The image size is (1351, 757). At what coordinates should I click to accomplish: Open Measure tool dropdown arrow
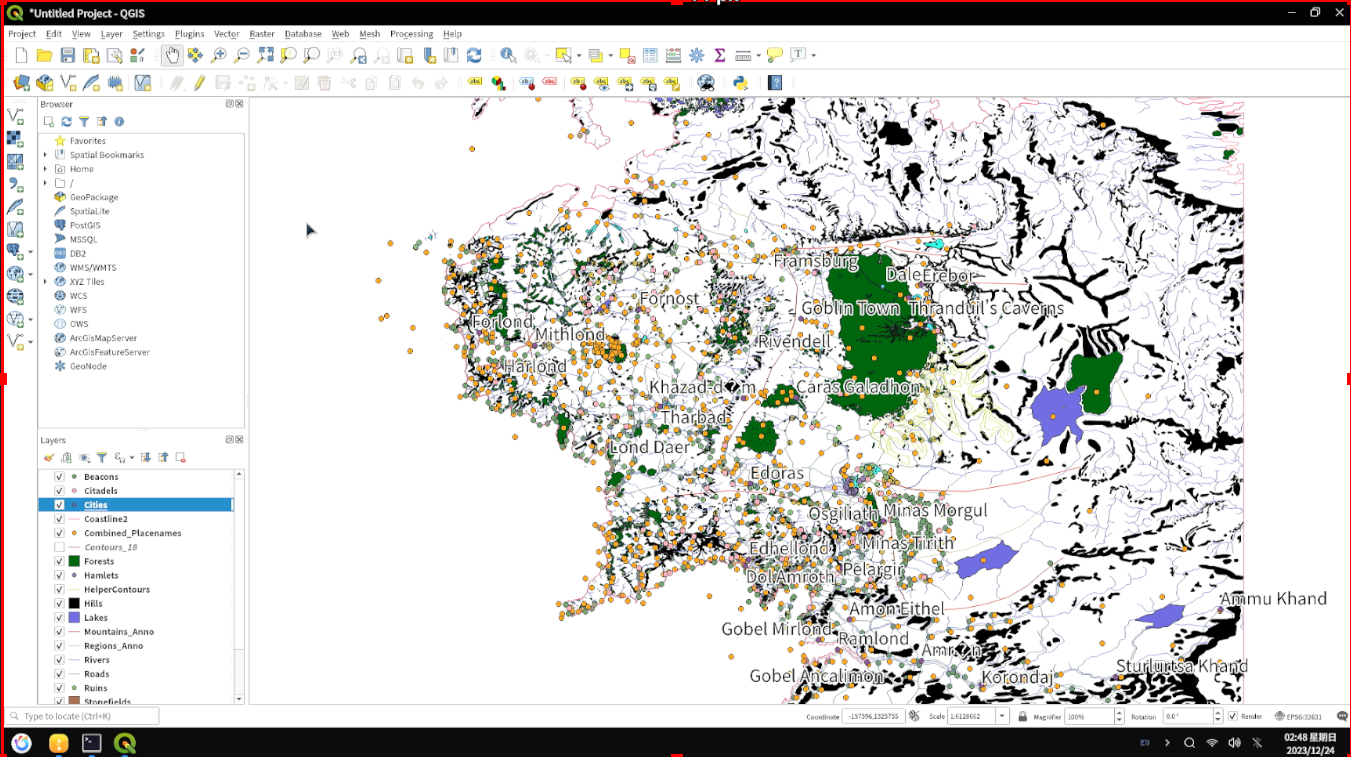coord(758,55)
